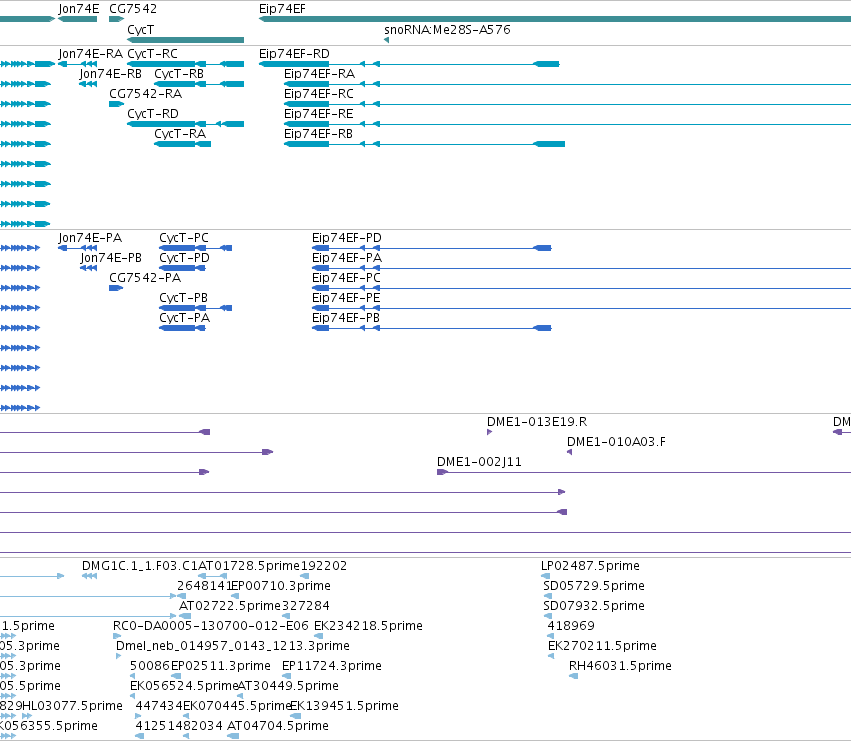Click the 192202 EST label
The height and width of the screenshot is (741, 851).
coord(323,566)
